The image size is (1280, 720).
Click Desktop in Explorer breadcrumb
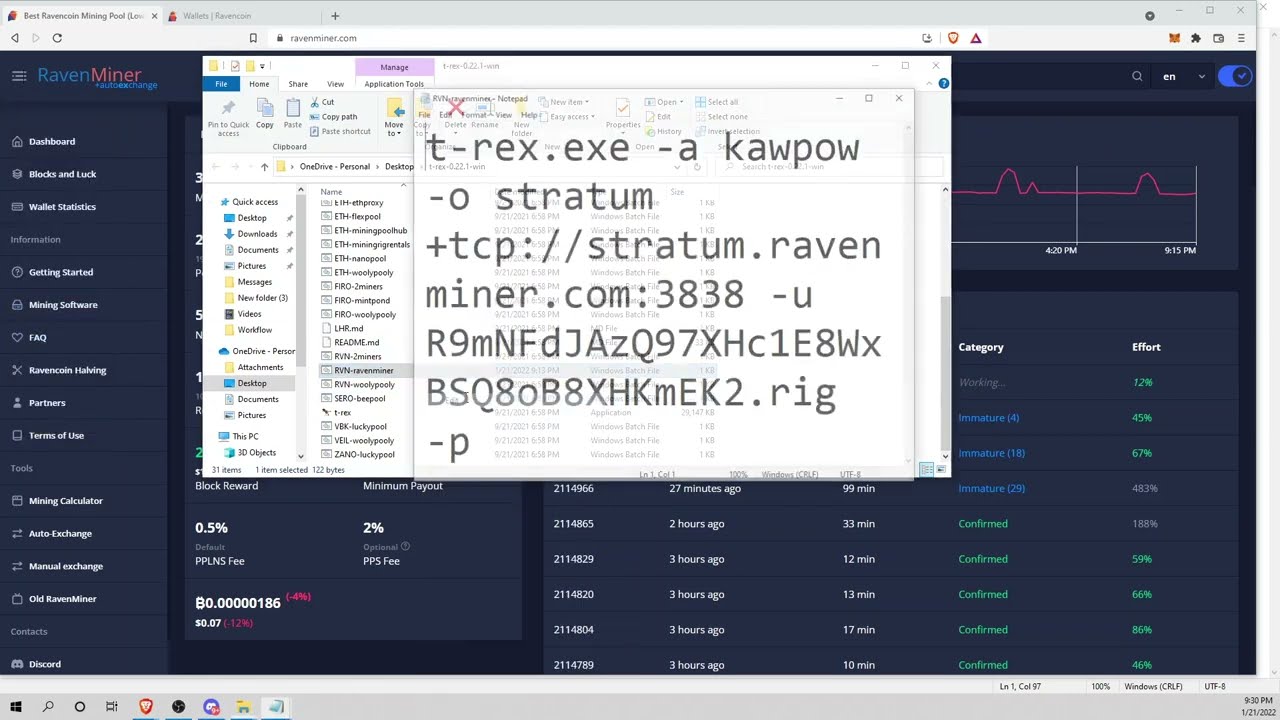coord(399,167)
